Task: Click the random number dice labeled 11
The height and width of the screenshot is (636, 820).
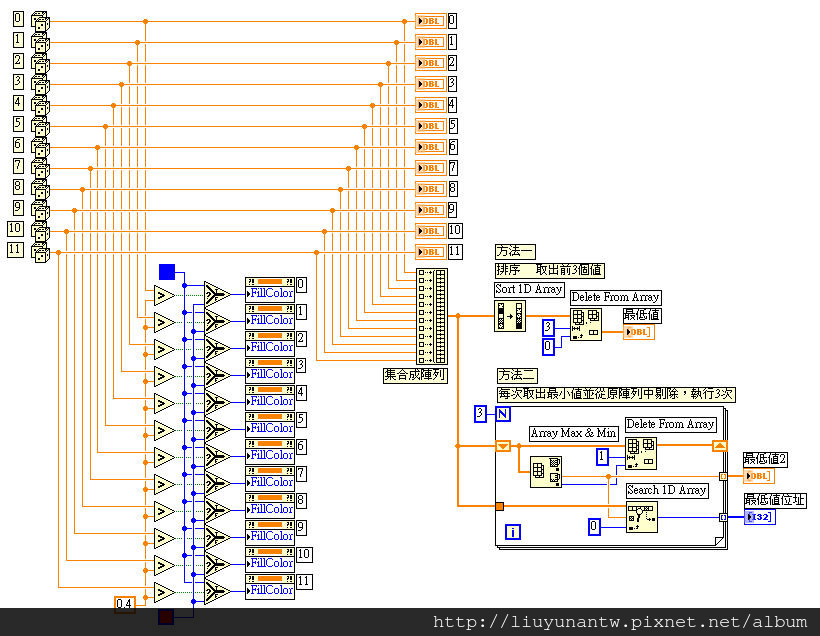Action: [x=40, y=253]
